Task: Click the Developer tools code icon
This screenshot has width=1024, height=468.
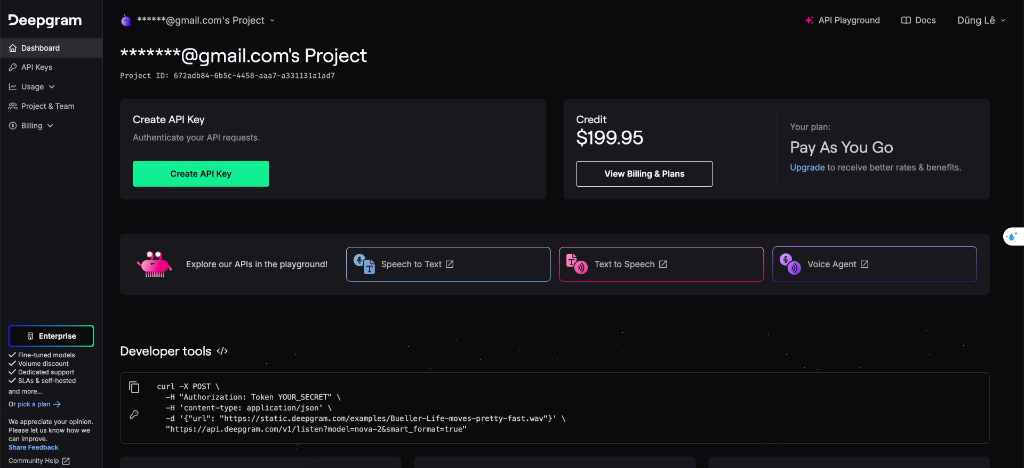Action: [222, 351]
